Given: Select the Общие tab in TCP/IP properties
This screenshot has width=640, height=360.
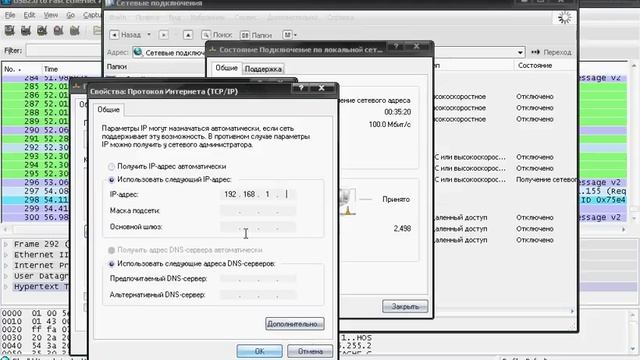Looking at the screenshot, I should pos(108,109).
